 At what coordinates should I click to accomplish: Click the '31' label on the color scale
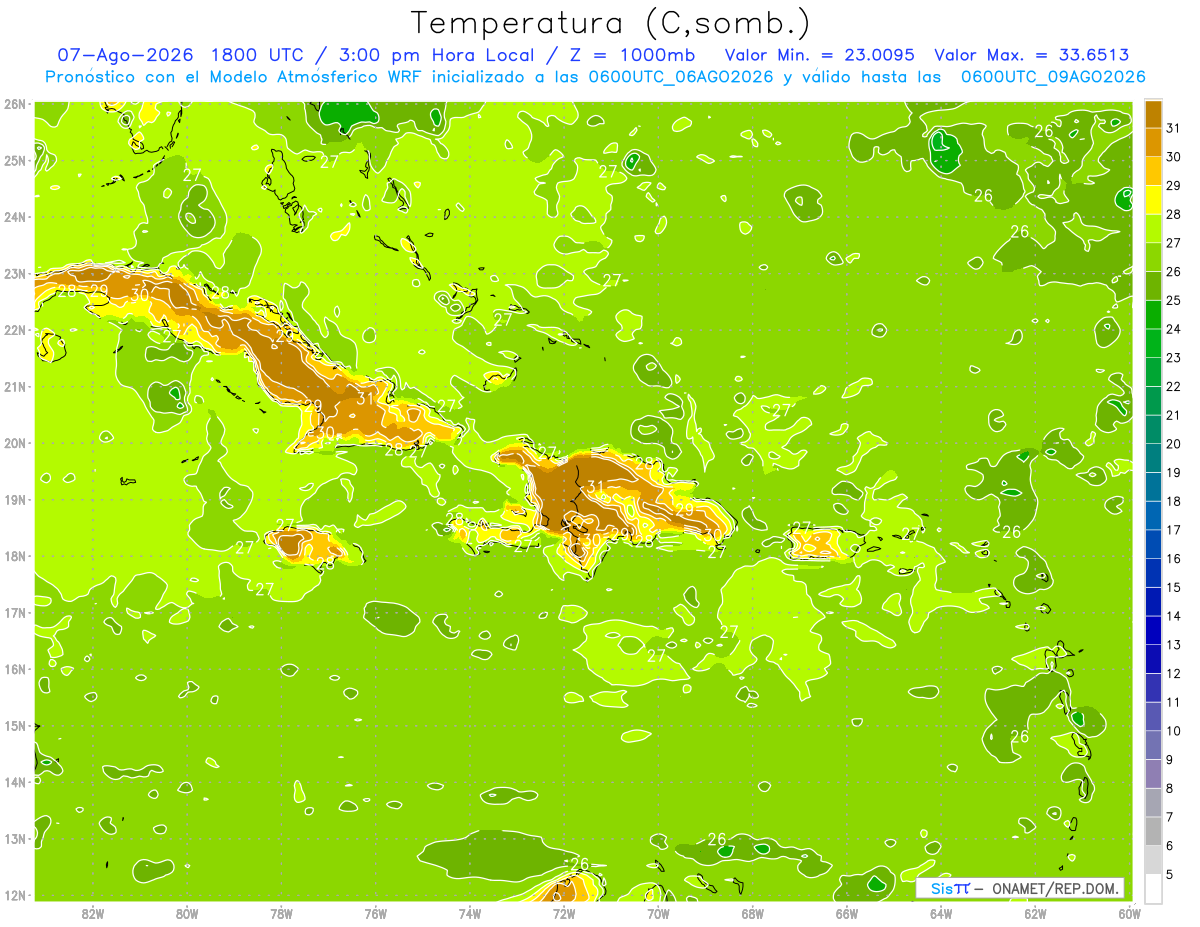pos(1174,128)
